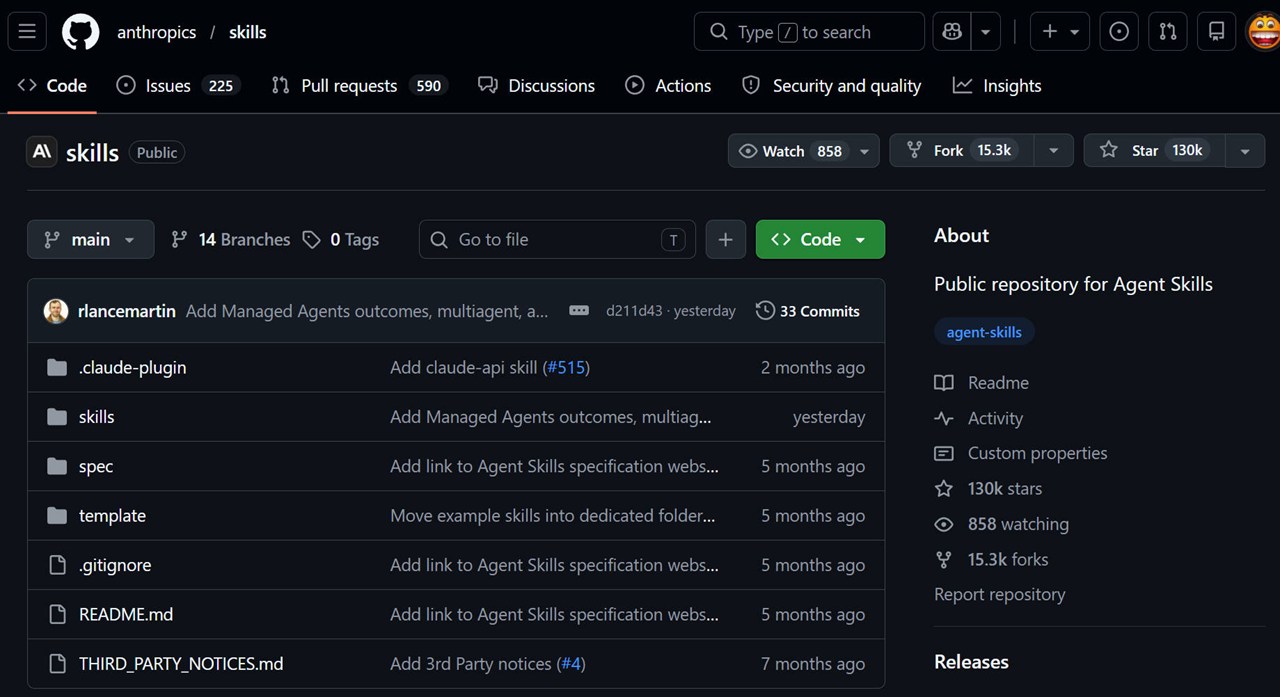Switch to Security and quality tab

tap(831, 86)
